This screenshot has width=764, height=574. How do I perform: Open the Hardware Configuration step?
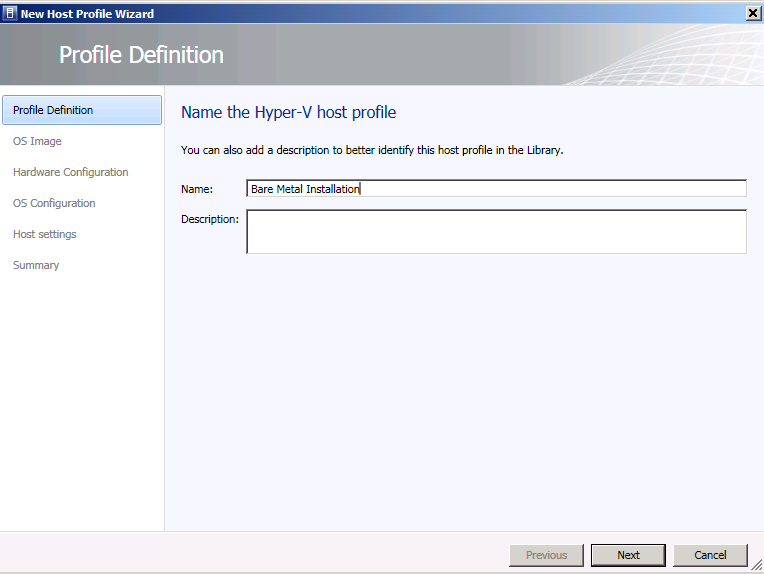[x=70, y=172]
